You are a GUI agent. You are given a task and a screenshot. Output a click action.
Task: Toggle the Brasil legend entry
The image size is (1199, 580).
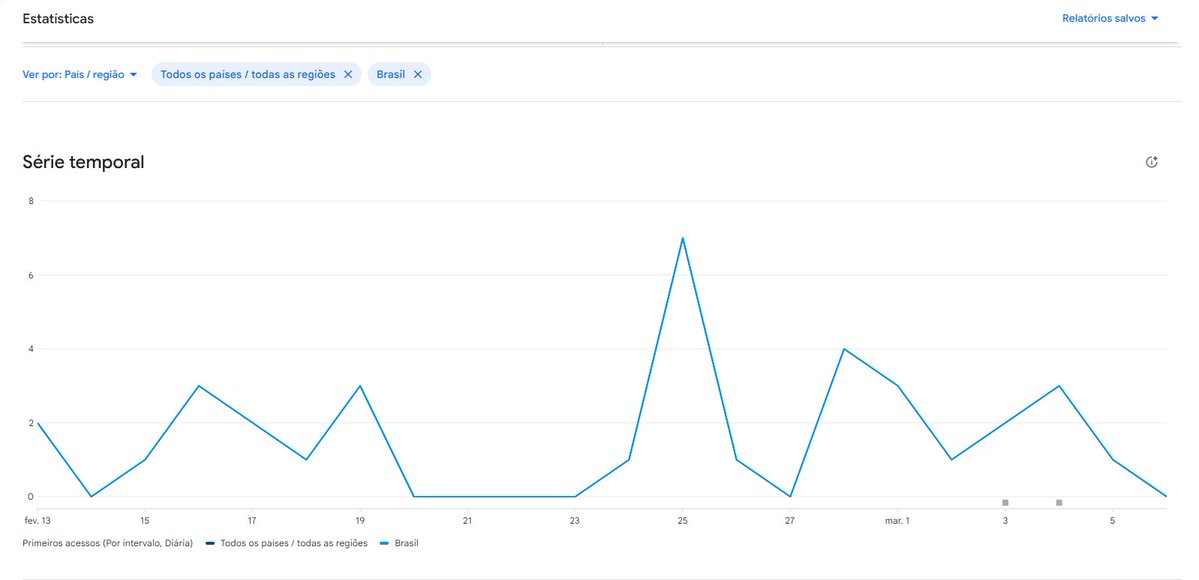click(399, 543)
